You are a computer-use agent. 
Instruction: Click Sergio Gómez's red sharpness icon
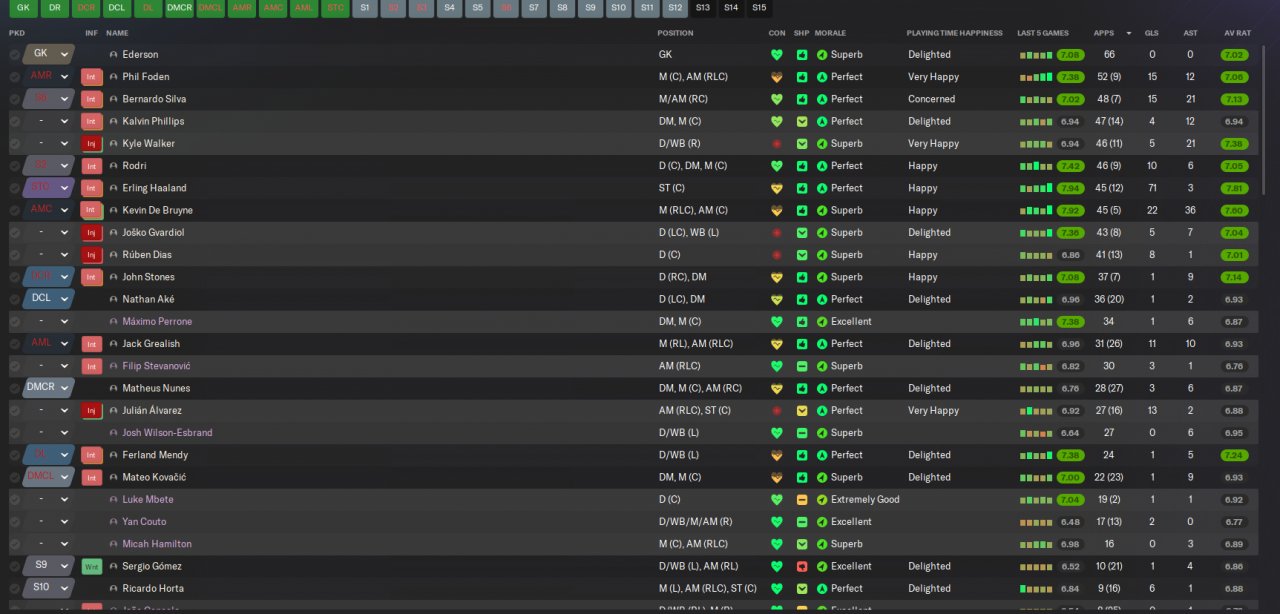click(x=802, y=566)
